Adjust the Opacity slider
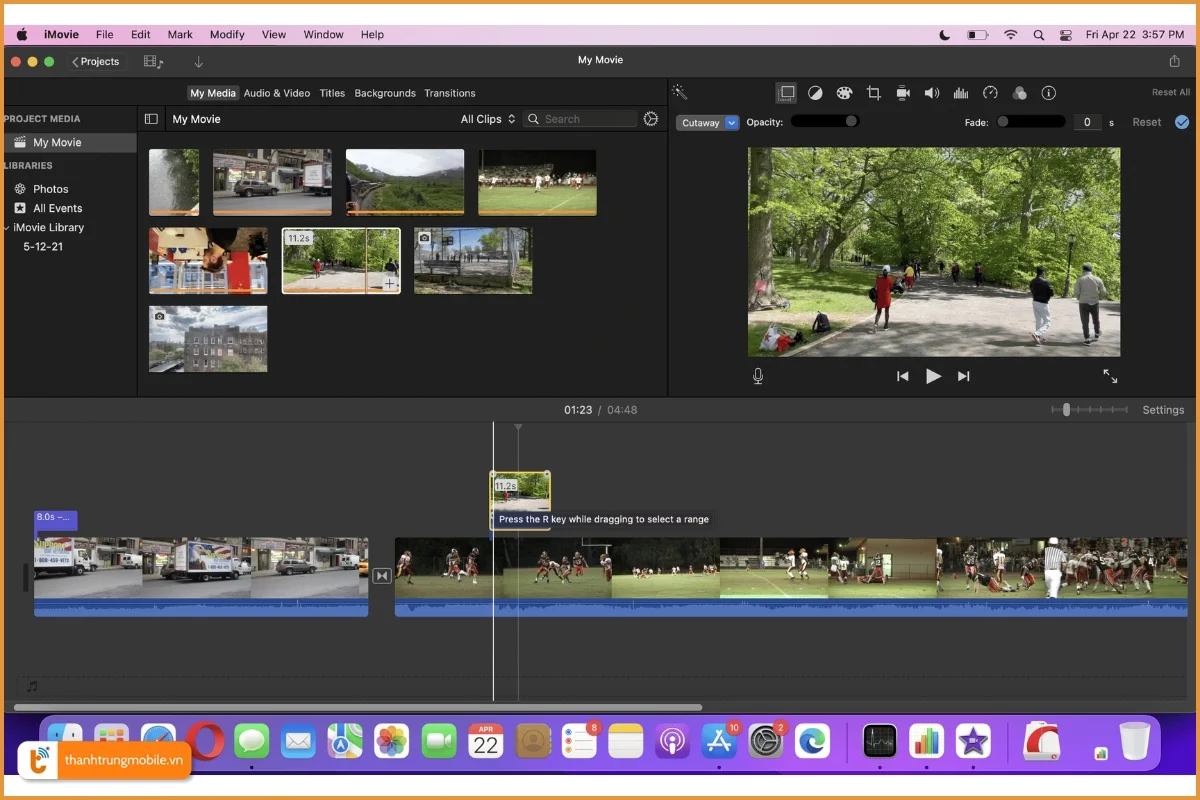 (824, 121)
